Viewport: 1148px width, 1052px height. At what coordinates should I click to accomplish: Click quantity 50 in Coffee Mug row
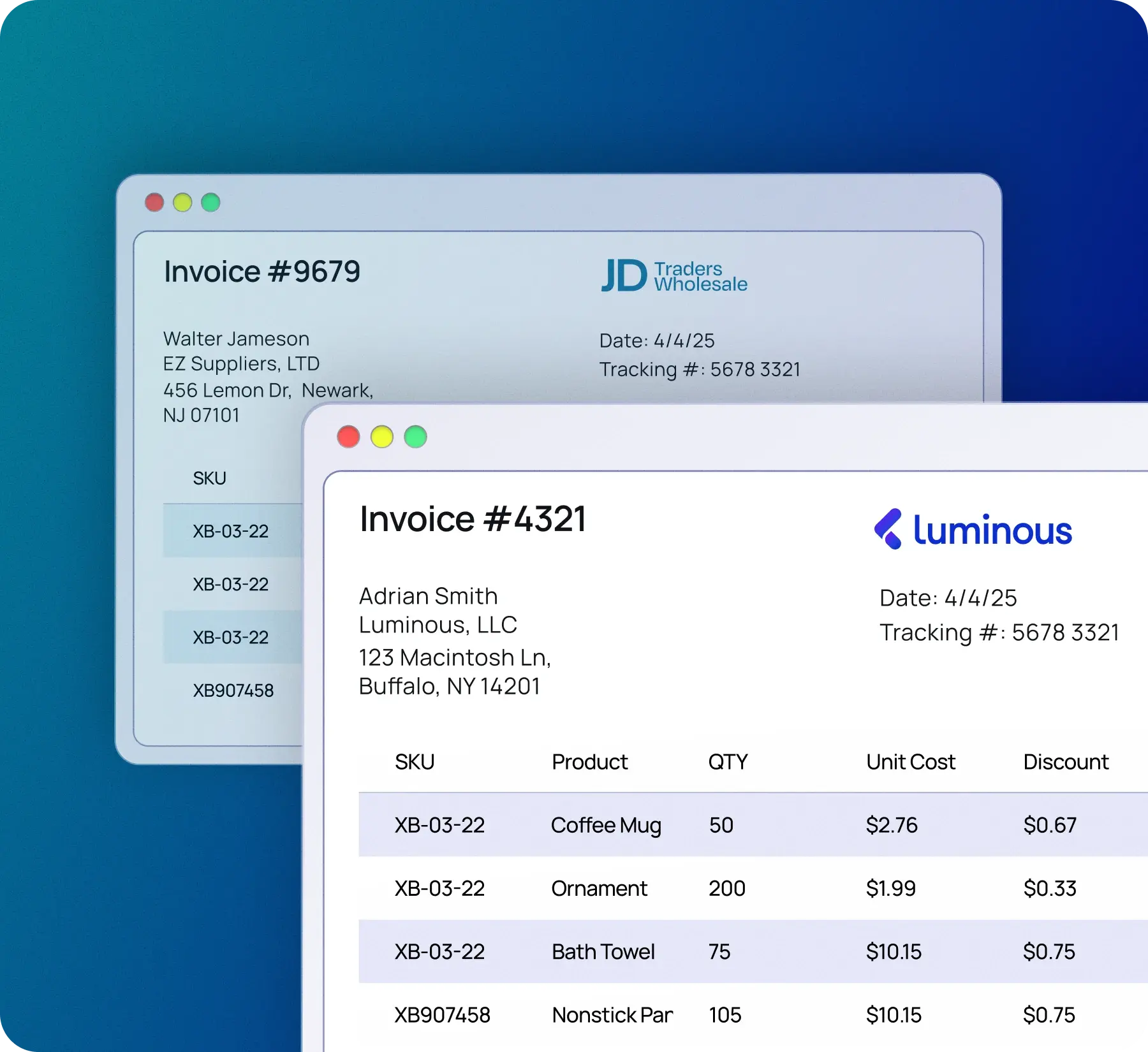coord(721,825)
